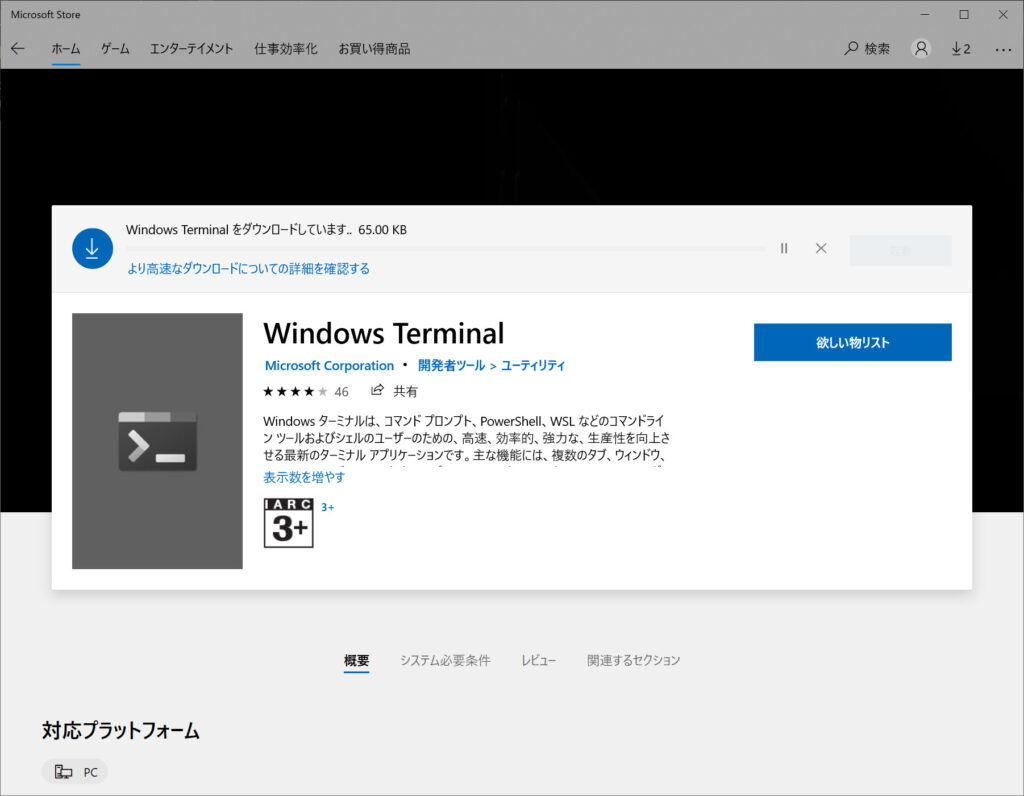Open 関連するセクション tab
This screenshot has height=796, width=1024.
[x=633, y=660]
